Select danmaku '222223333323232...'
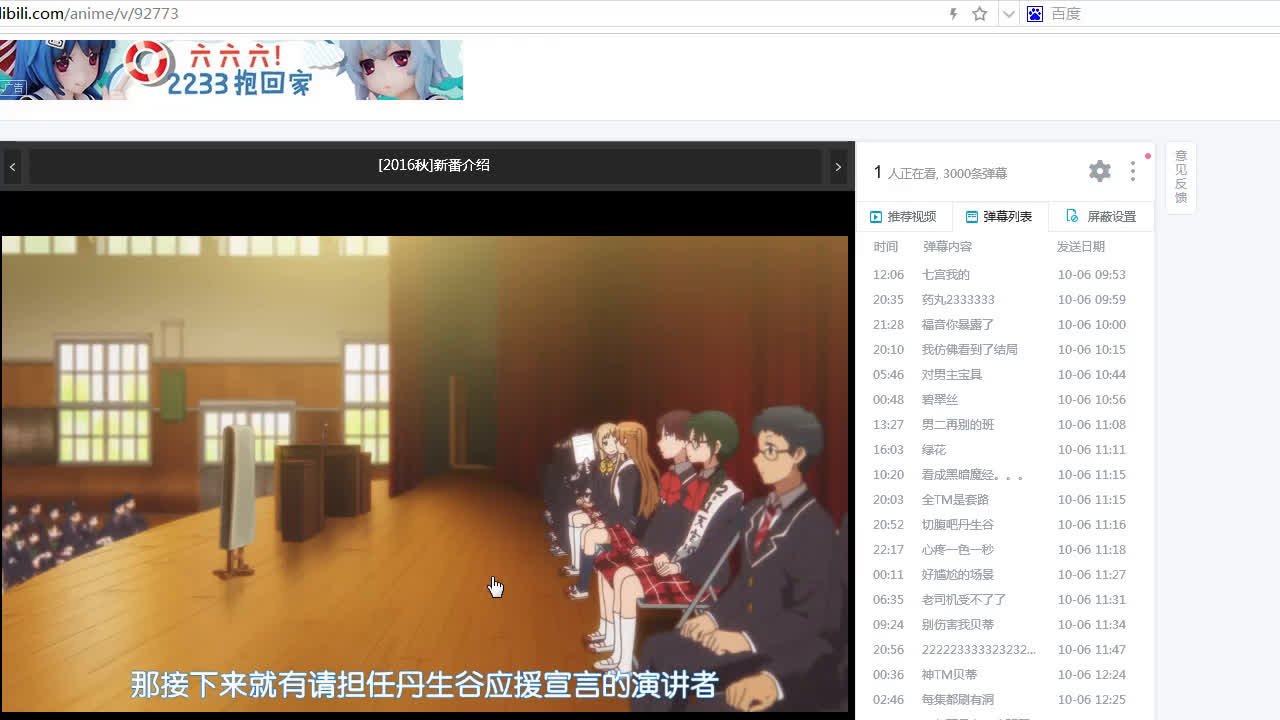Image resolution: width=1280 pixels, height=720 pixels. (x=979, y=650)
